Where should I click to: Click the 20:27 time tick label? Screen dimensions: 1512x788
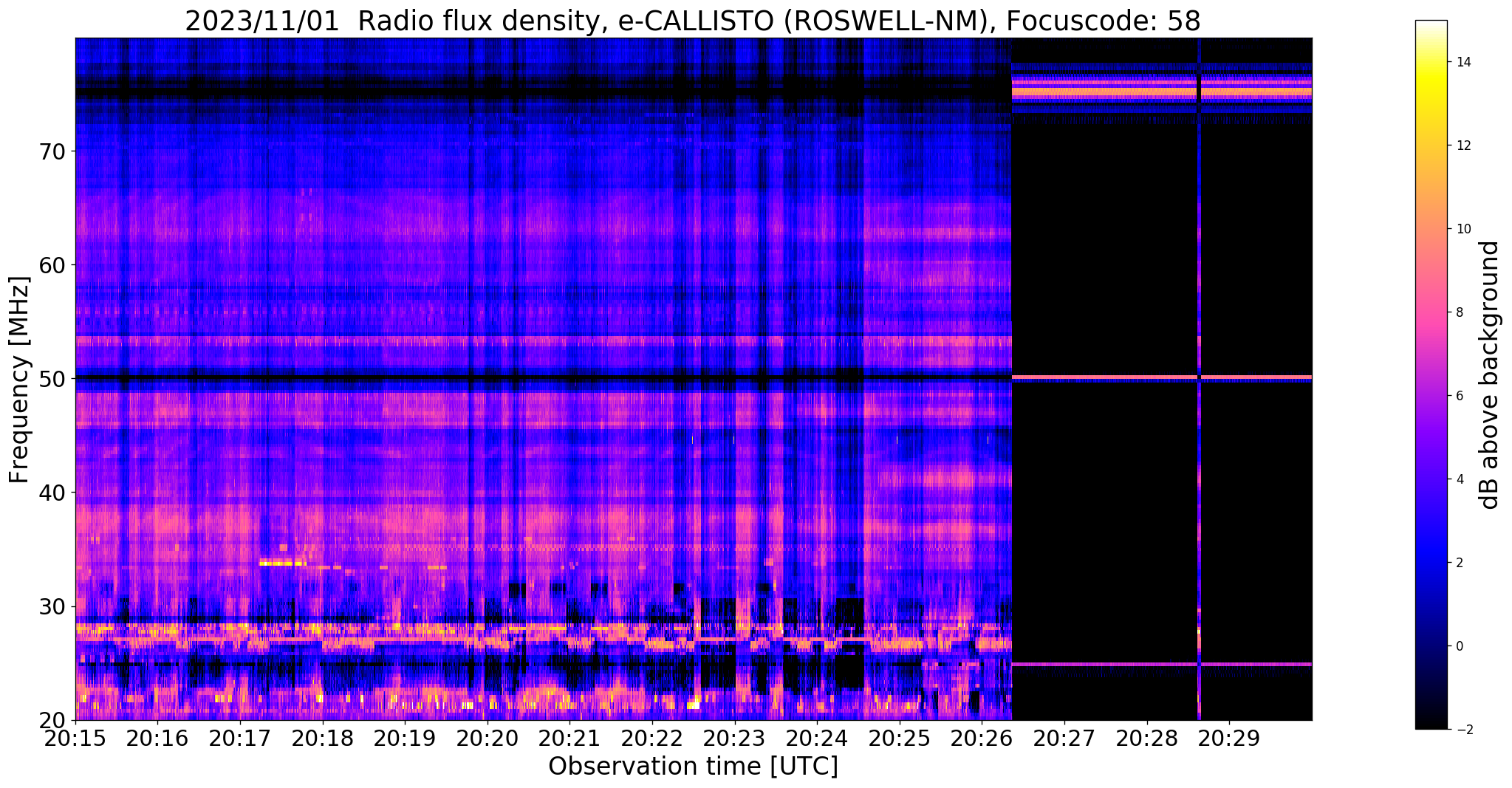coord(1064,738)
